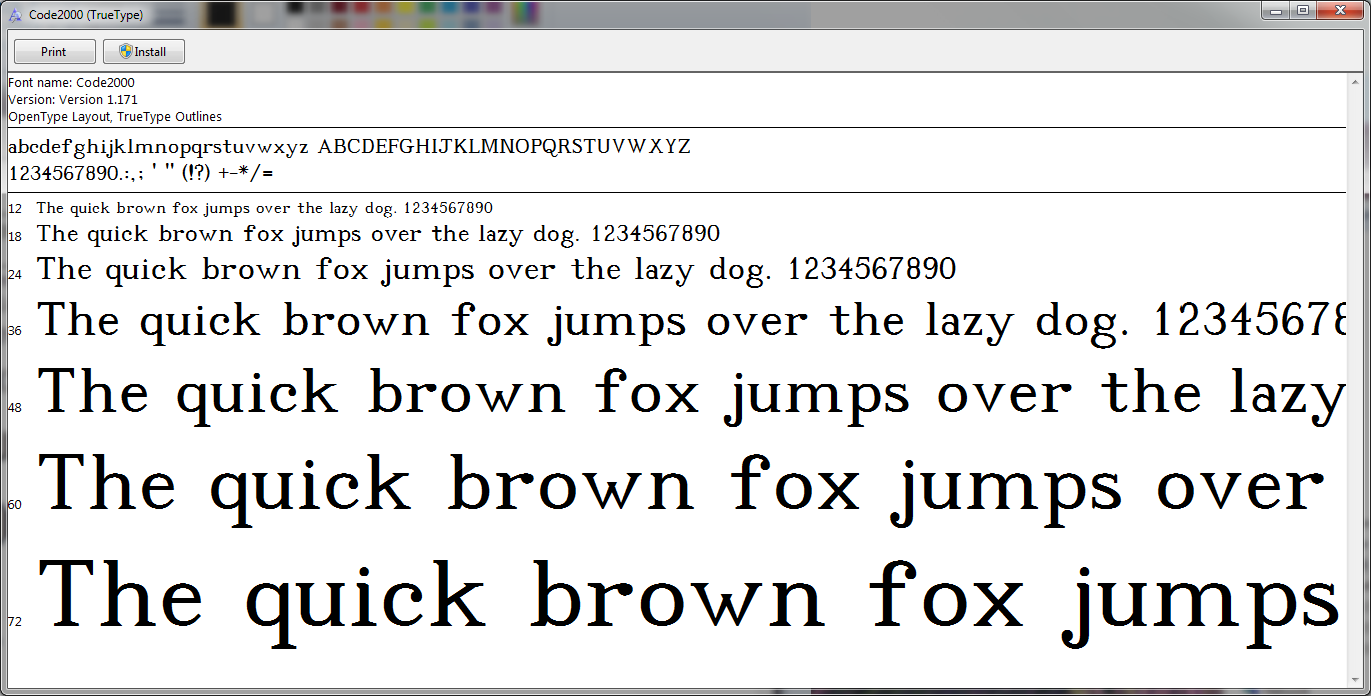
Task: Click the Print button
Action: (54, 52)
